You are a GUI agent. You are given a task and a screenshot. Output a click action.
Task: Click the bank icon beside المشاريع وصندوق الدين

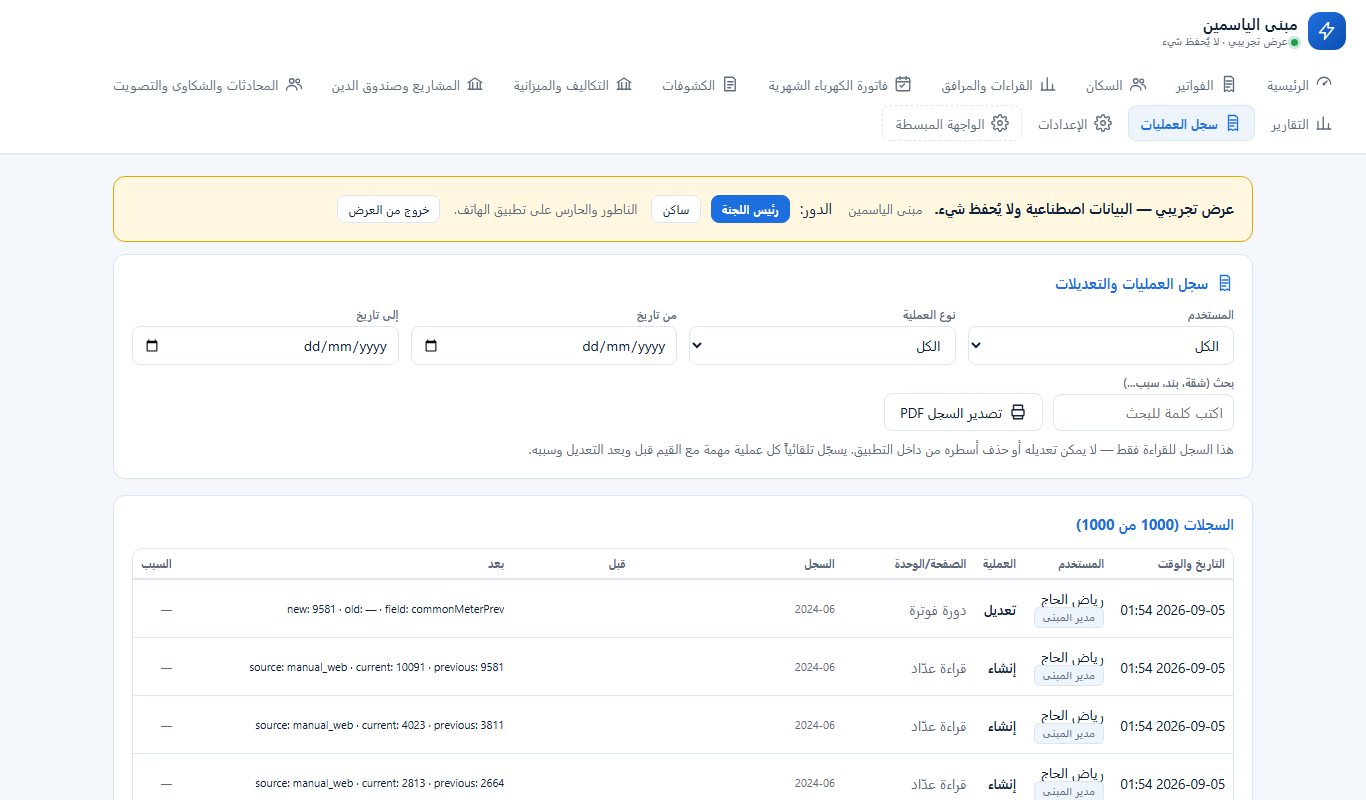pos(475,84)
